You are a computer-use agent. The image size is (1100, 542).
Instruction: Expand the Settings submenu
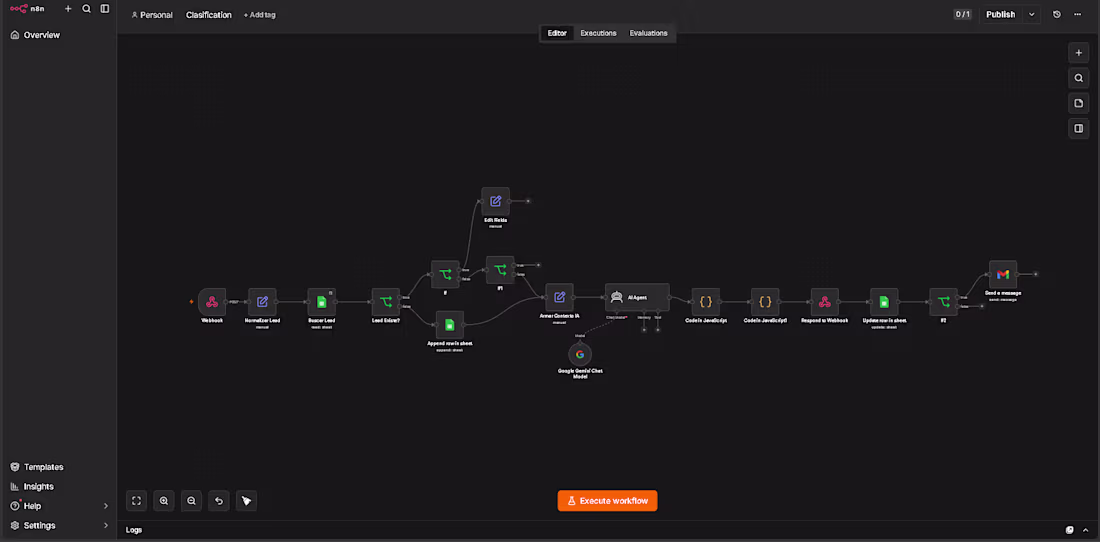tap(106, 525)
